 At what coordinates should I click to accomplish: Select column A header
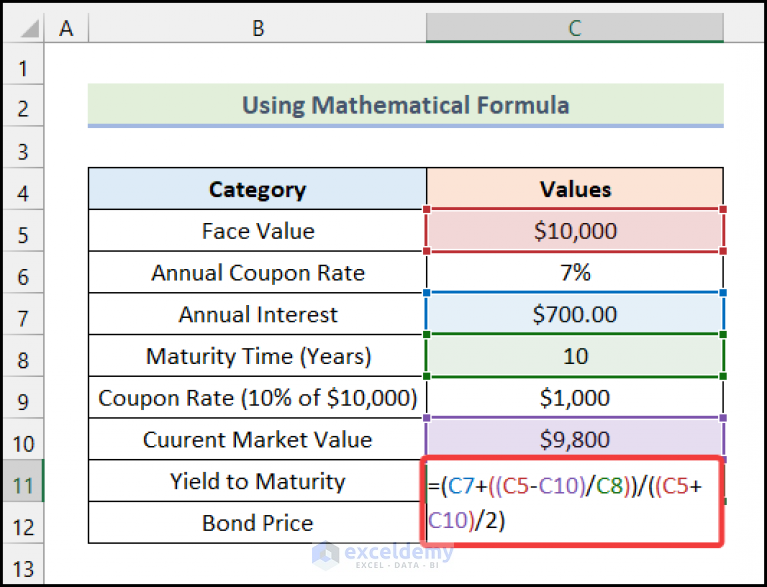(x=66, y=28)
